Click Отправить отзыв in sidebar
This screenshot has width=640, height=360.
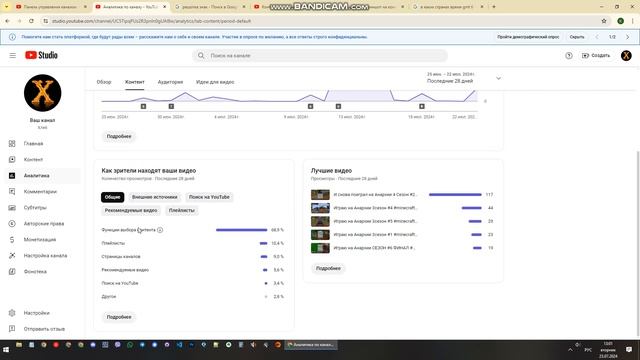pyautogui.click(x=42, y=329)
